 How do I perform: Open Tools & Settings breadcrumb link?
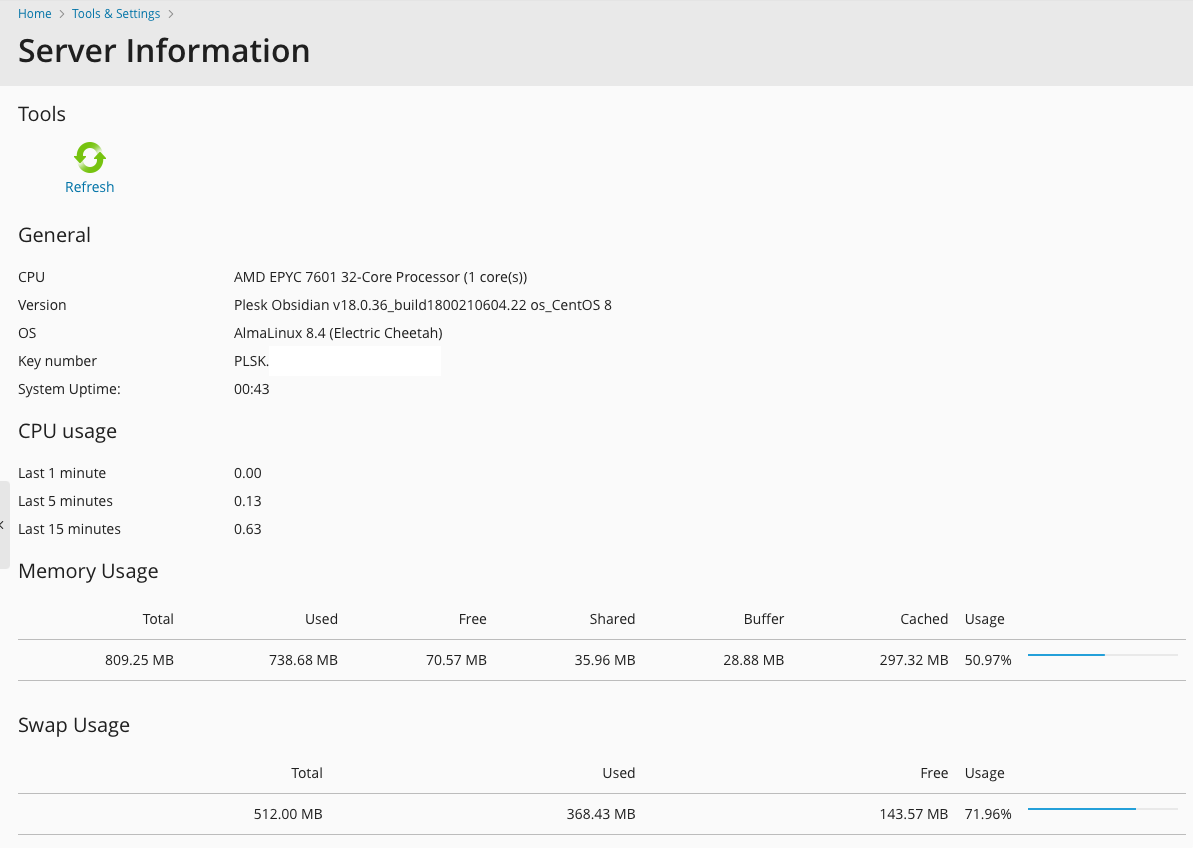click(x=116, y=14)
